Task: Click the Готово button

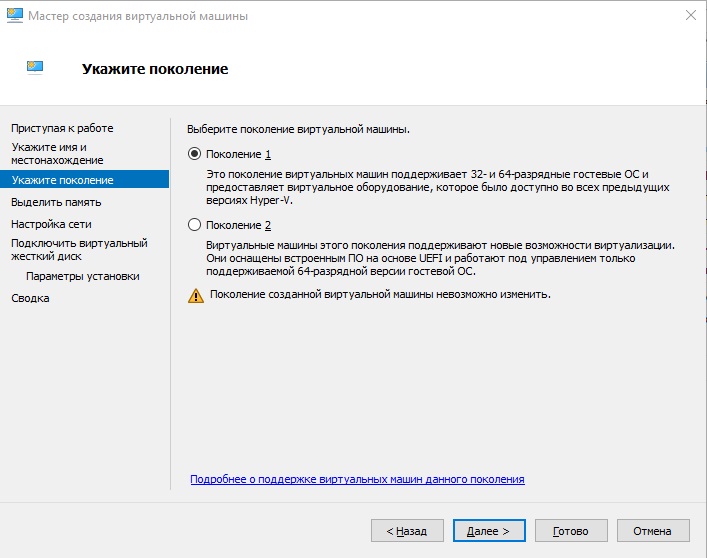Action: [x=571, y=530]
